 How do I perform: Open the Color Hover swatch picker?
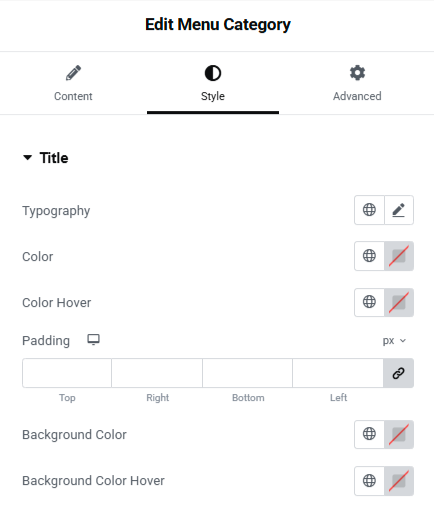pyautogui.click(x=399, y=302)
